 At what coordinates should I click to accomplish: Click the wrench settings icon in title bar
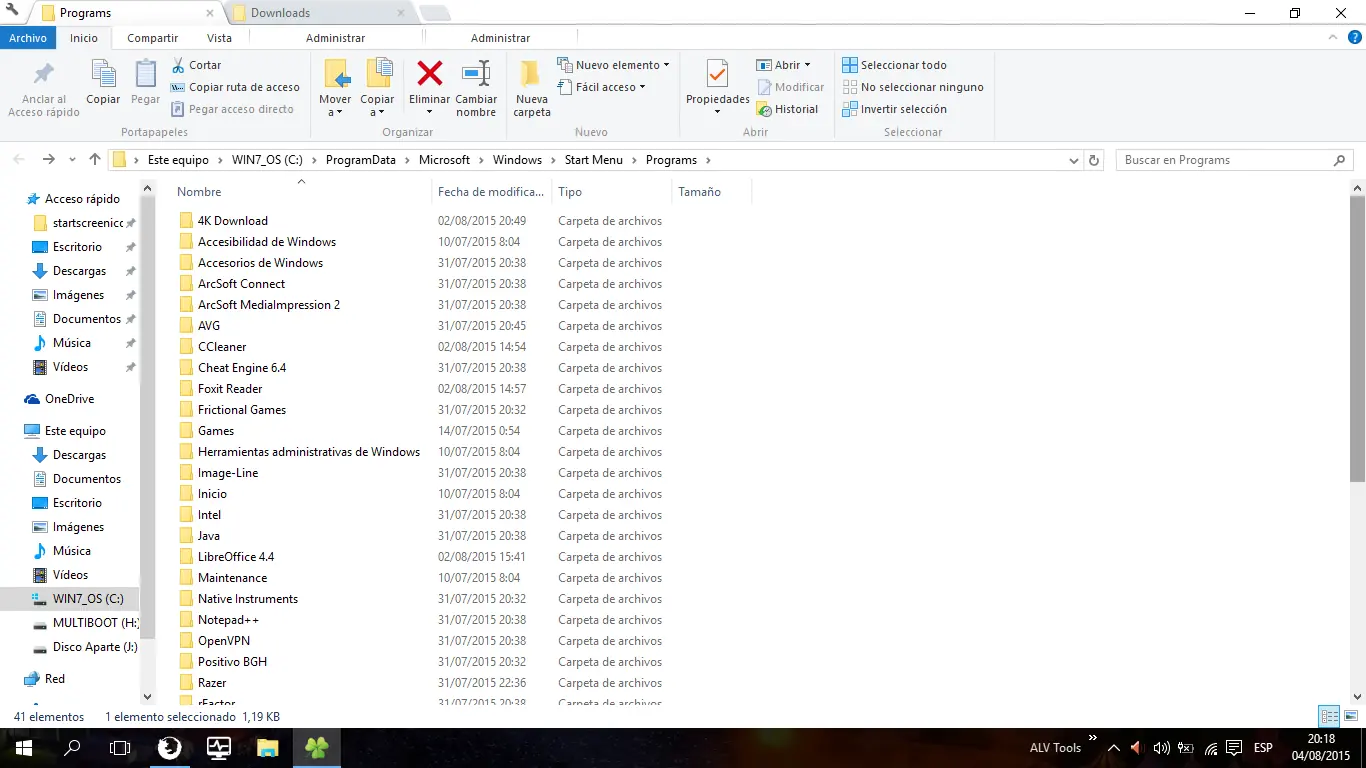coord(12,11)
